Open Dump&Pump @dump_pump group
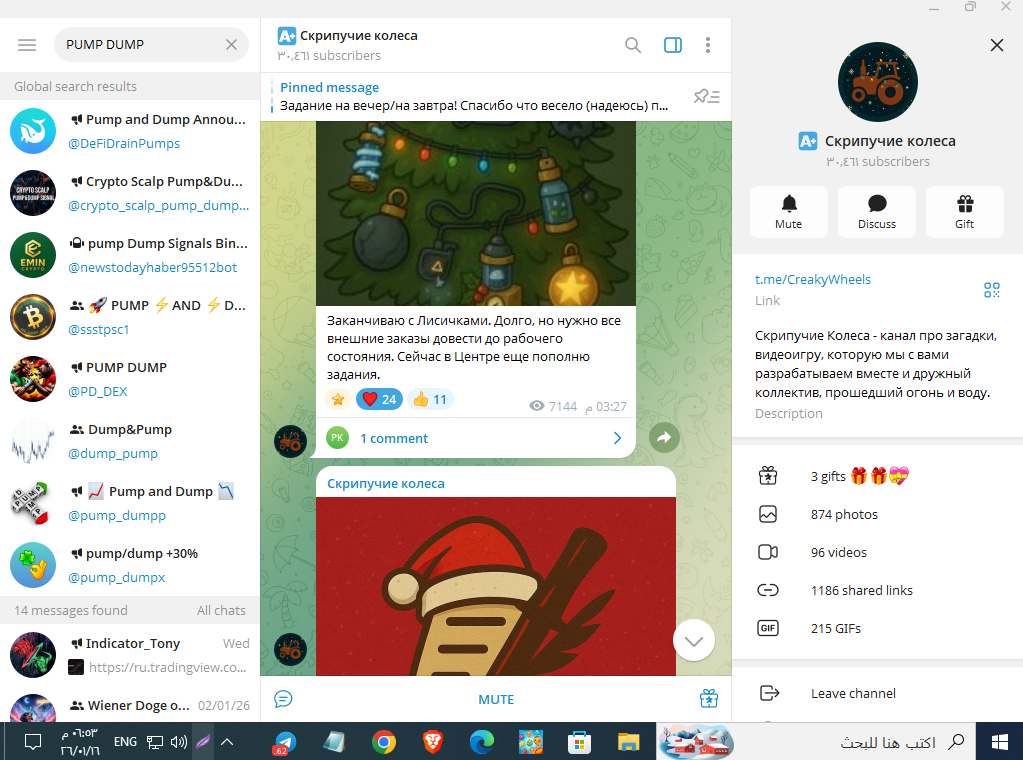Image resolution: width=1023 pixels, height=760 pixels. click(130, 441)
